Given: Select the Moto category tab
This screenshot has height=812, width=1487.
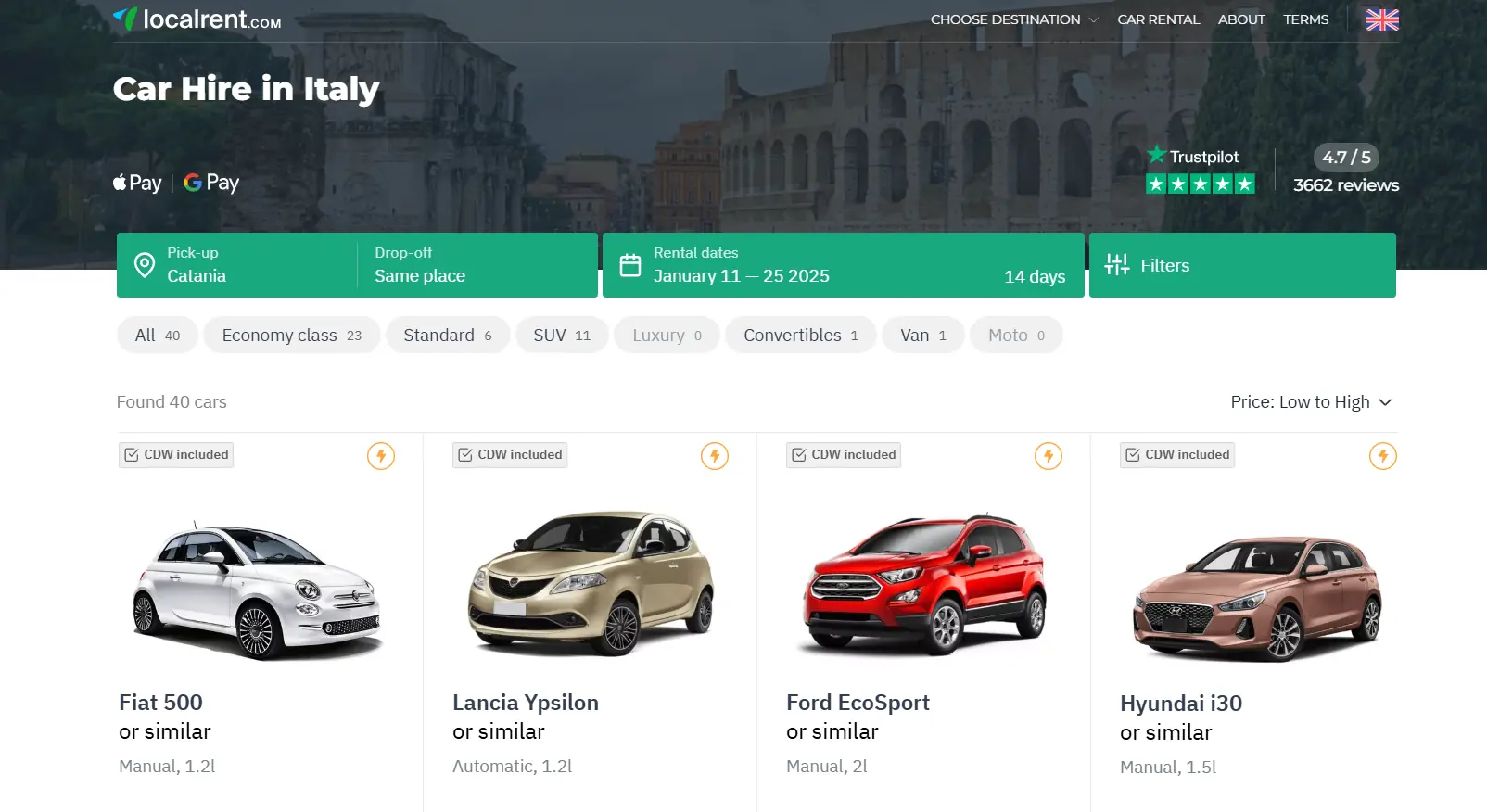Looking at the screenshot, I should [1016, 335].
